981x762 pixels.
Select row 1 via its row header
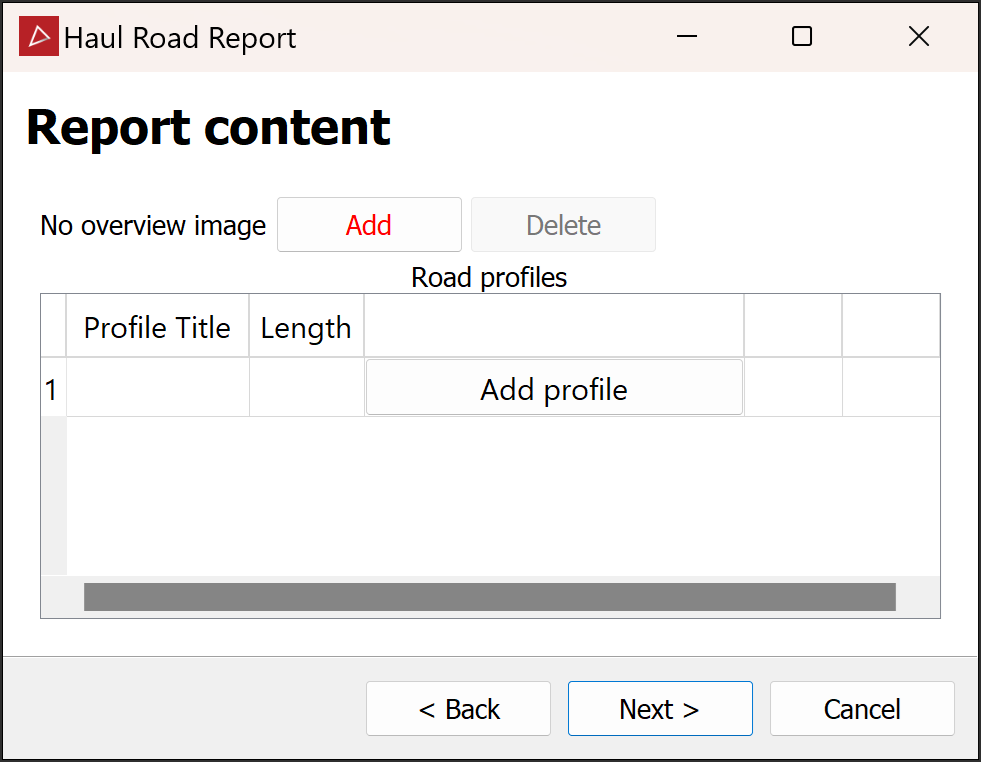[x=52, y=389]
